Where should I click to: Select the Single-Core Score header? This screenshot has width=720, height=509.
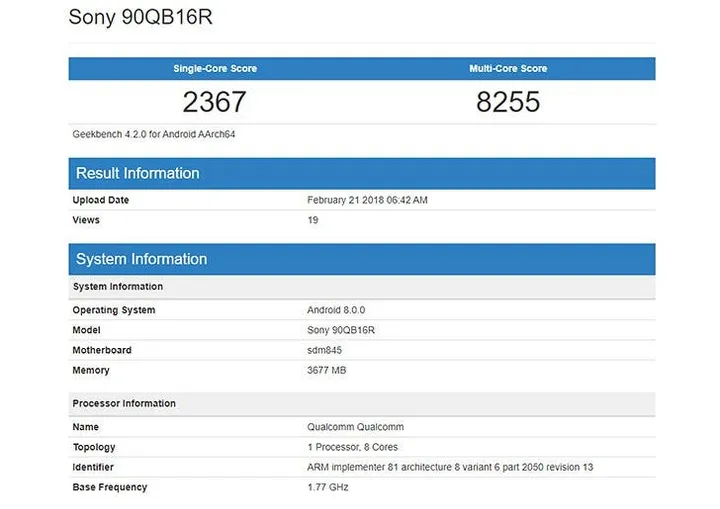click(x=215, y=69)
